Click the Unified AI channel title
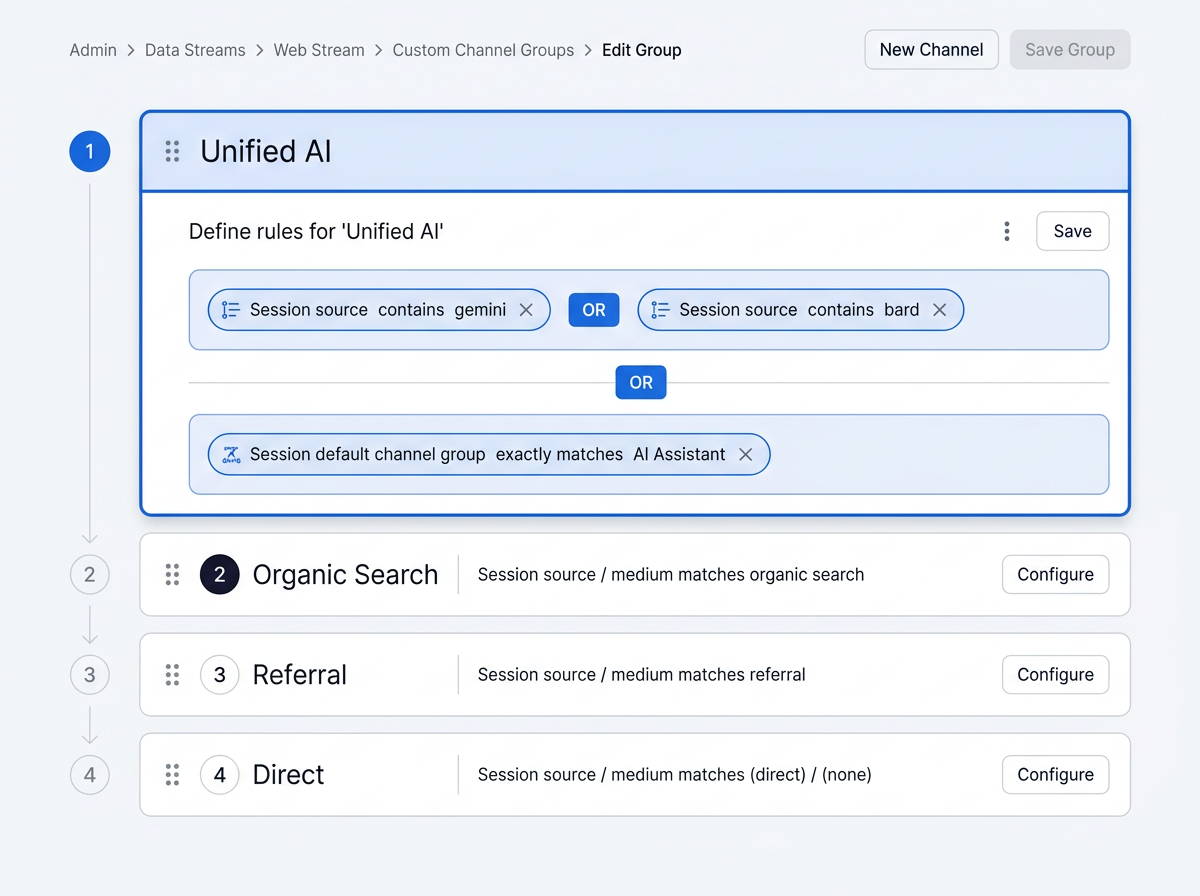The height and width of the screenshot is (896, 1200). 265,151
